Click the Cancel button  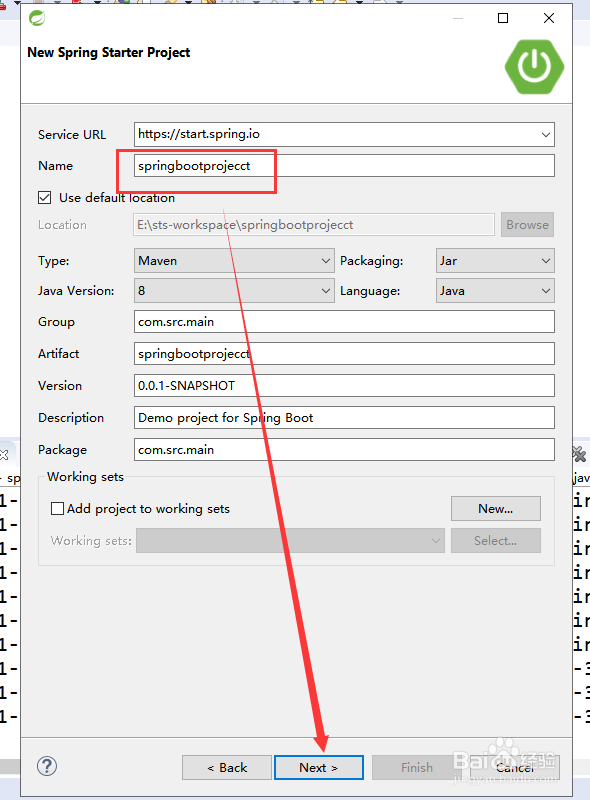pyautogui.click(x=514, y=767)
